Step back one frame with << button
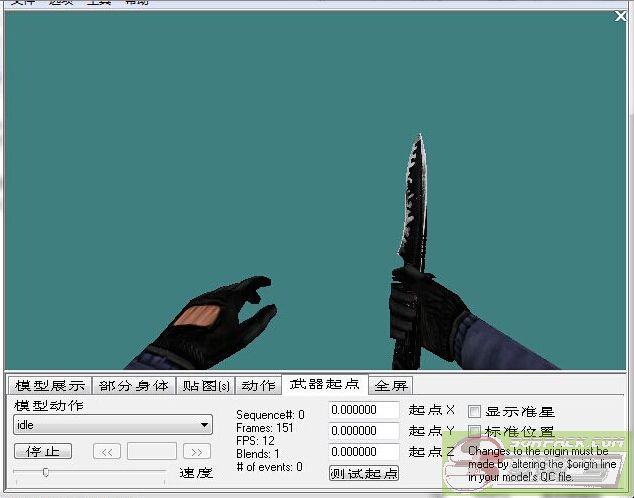The width and height of the screenshot is (634, 498). point(107,451)
